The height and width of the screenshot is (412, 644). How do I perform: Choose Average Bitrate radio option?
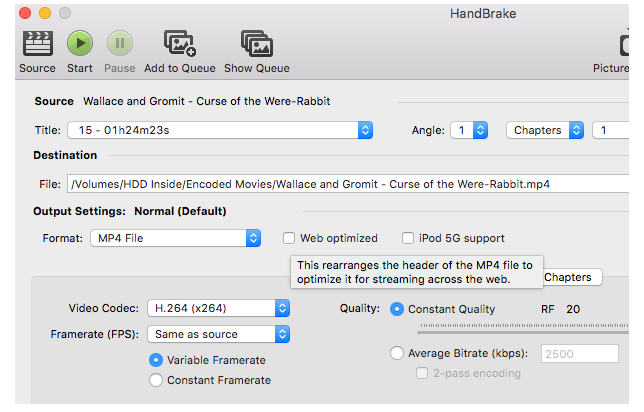tap(397, 353)
